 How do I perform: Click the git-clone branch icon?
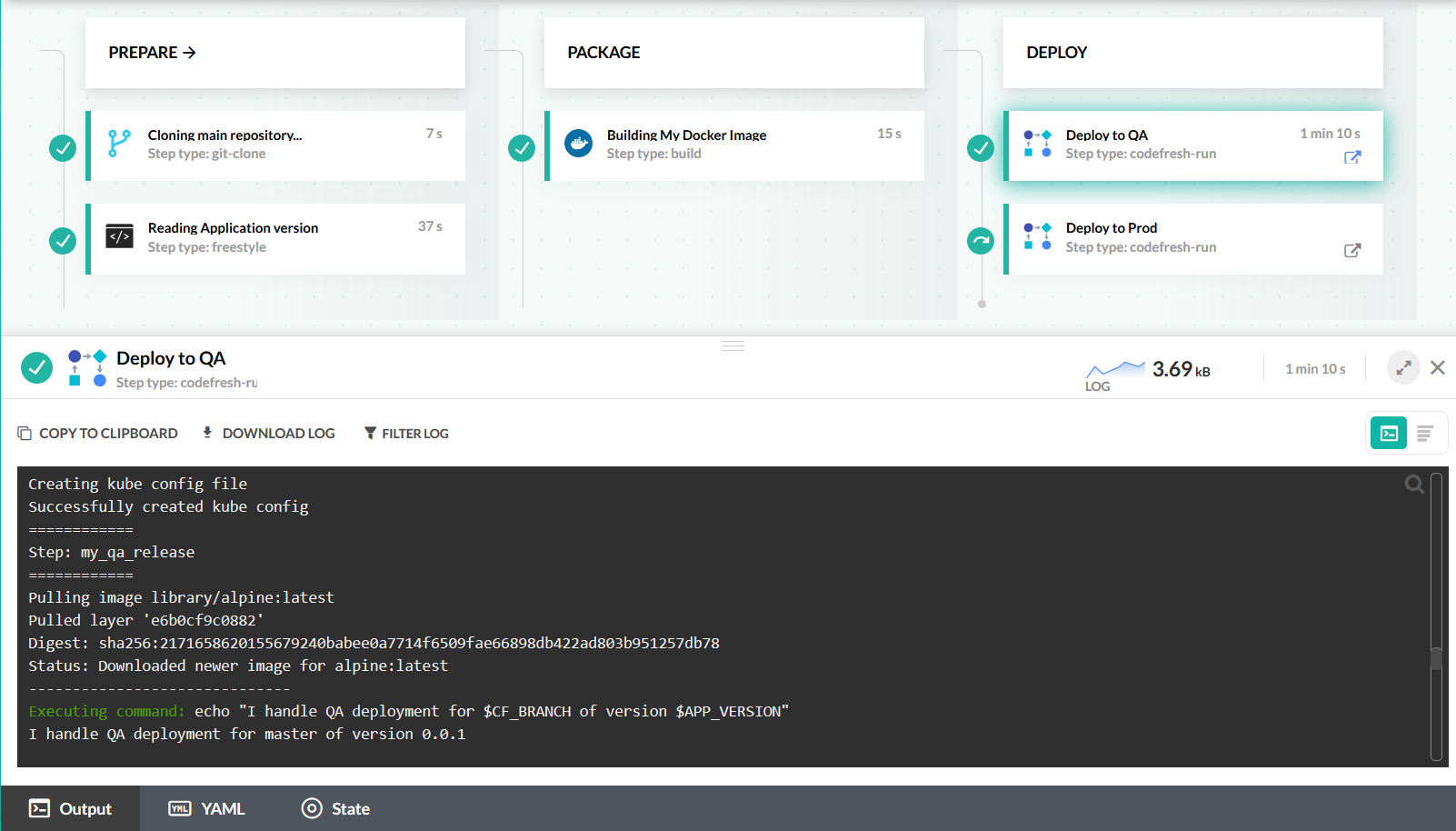119,144
